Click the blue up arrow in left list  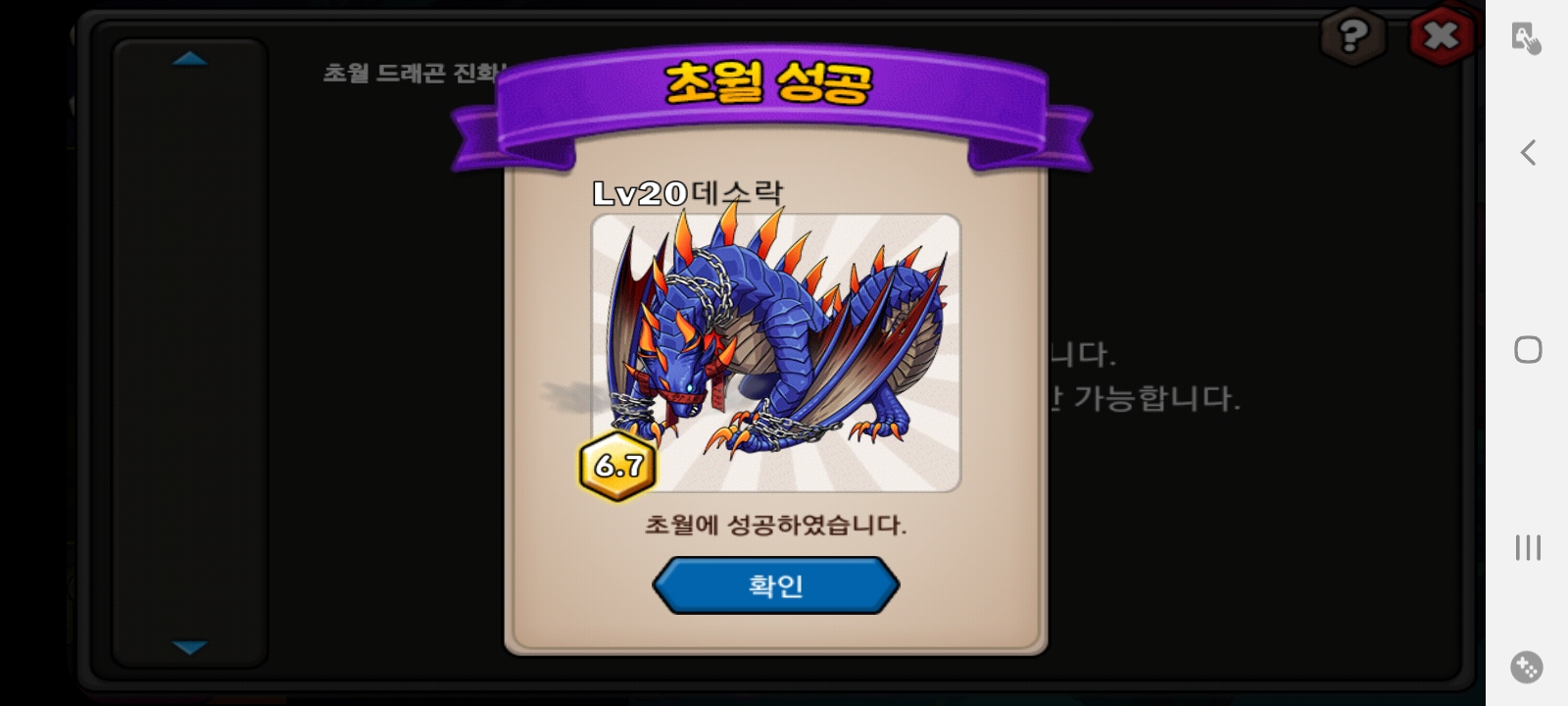coord(189,59)
